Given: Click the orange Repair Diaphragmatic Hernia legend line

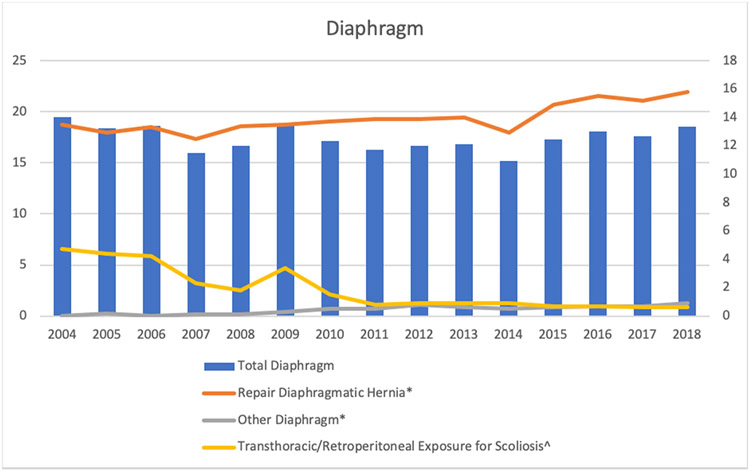Looking at the screenshot, I should 219,393.
